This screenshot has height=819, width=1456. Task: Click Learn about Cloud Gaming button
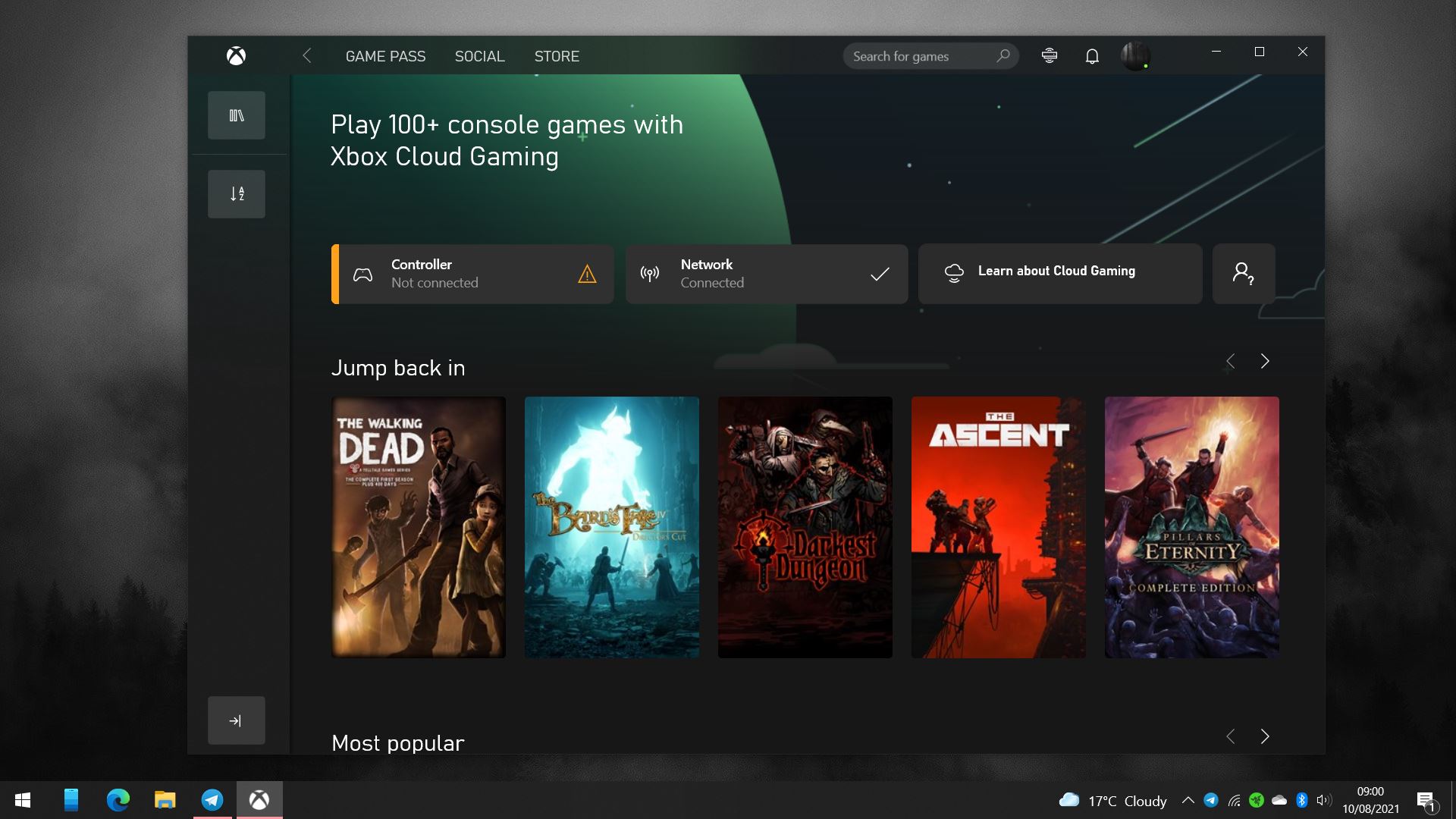[x=1056, y=270]
